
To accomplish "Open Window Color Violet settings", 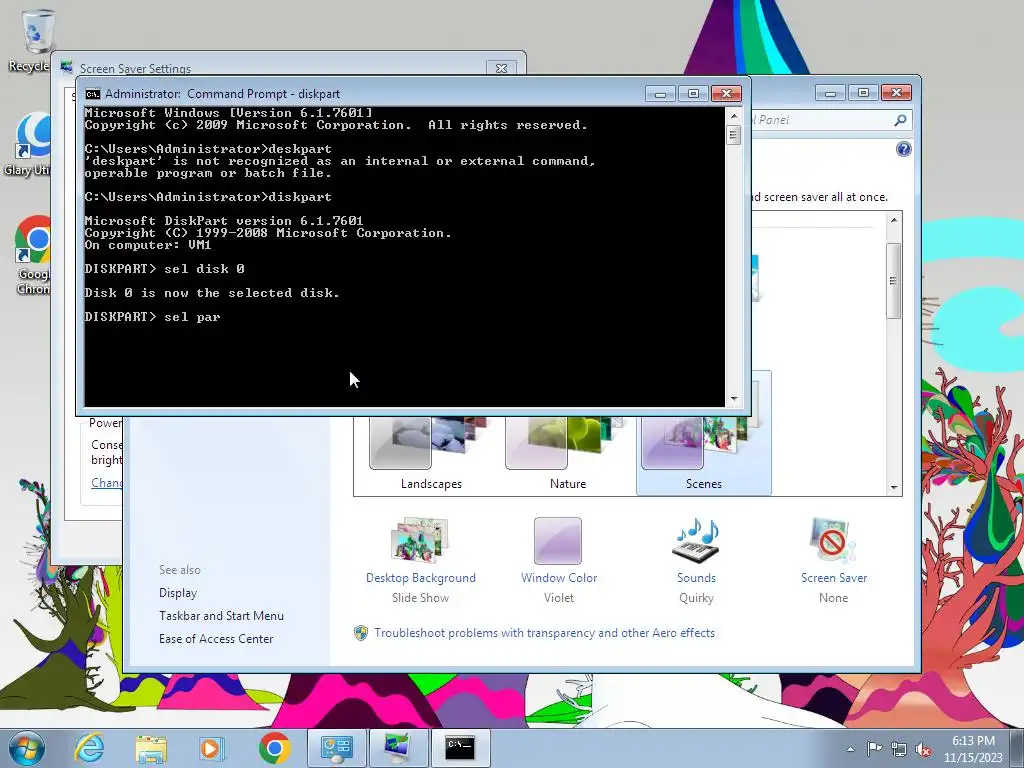I will (558, 560).
